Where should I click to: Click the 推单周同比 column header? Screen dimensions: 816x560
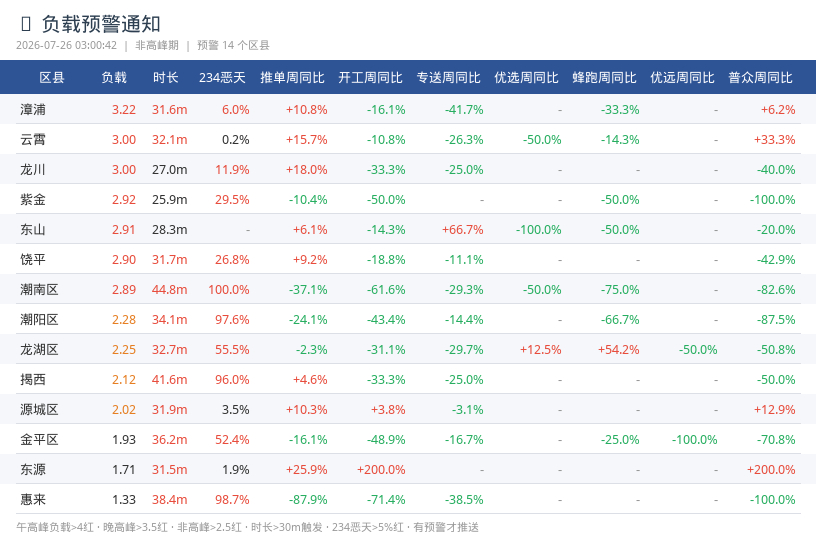tap(292, 78)
